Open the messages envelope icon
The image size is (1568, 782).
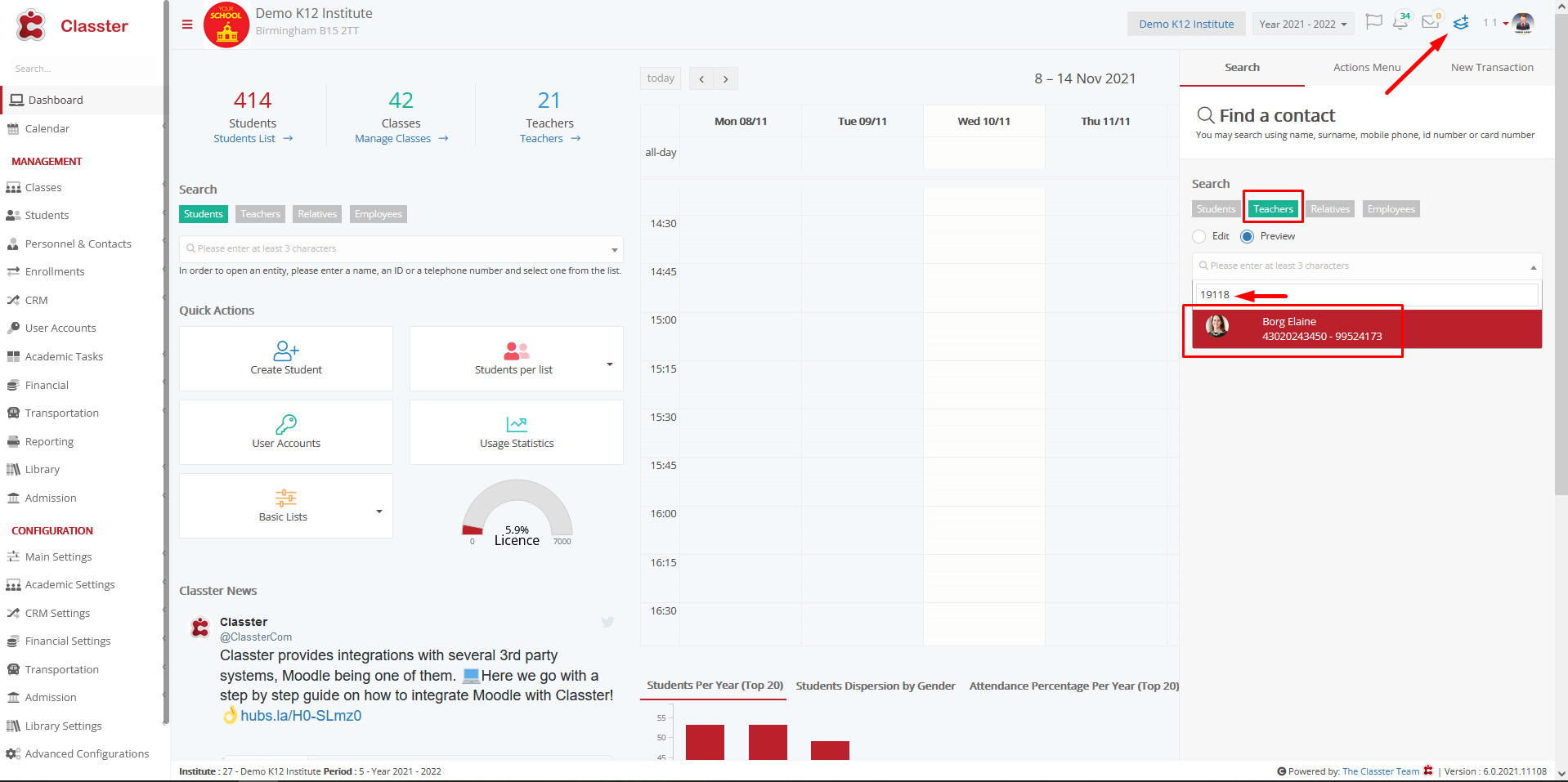(1431, 22)
